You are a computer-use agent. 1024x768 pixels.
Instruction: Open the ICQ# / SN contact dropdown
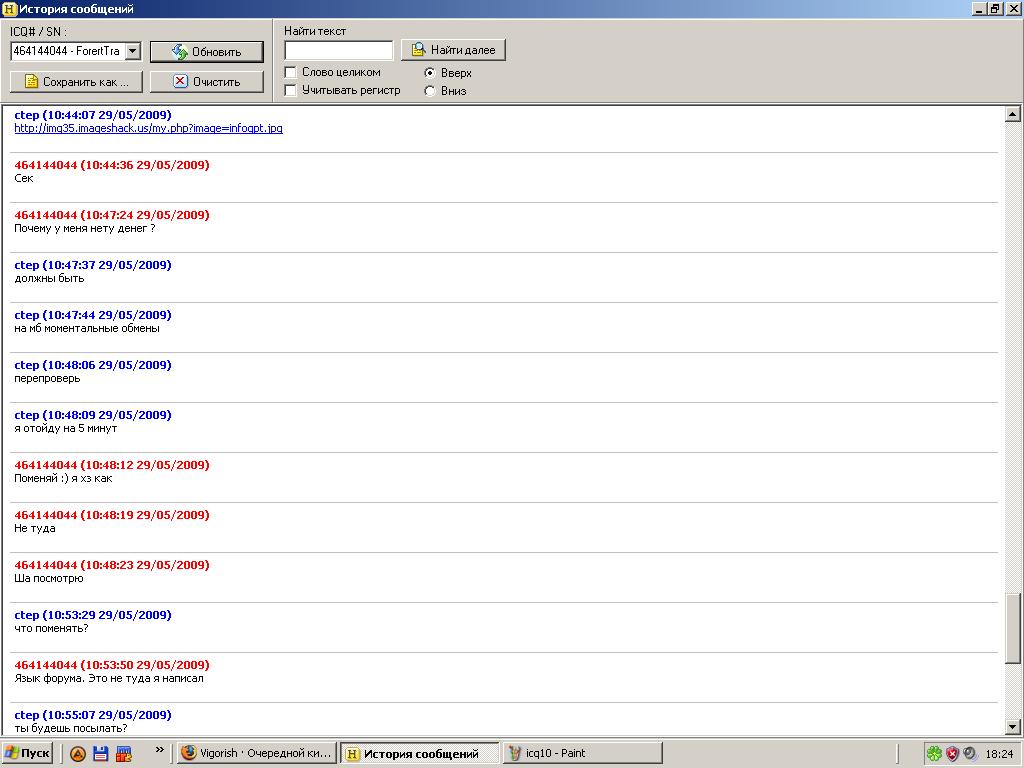pyautogui.click(x=133, y=51)
